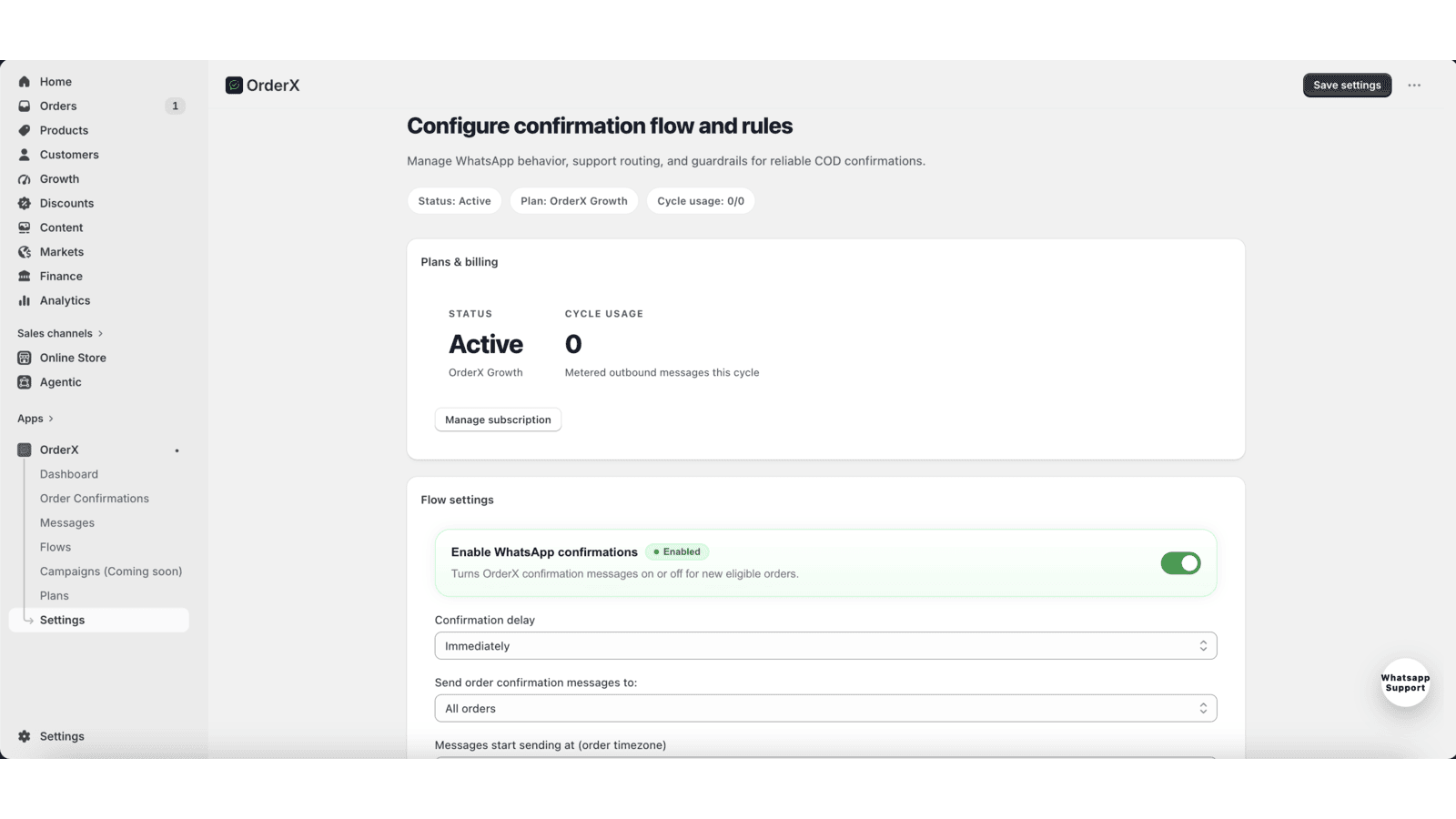This screenshot has width=1456, height=819.
Task: Click the Content icon in sidebar
Action: click(x=25, y=227)
